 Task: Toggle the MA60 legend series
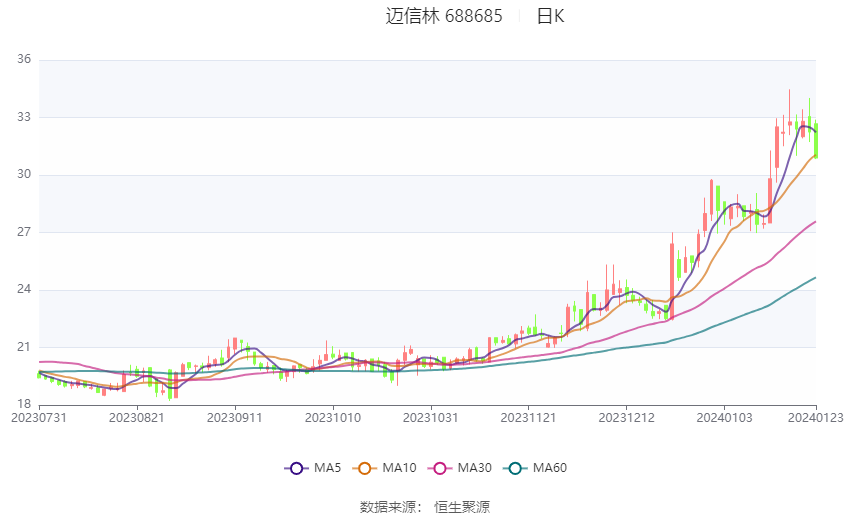535,468
